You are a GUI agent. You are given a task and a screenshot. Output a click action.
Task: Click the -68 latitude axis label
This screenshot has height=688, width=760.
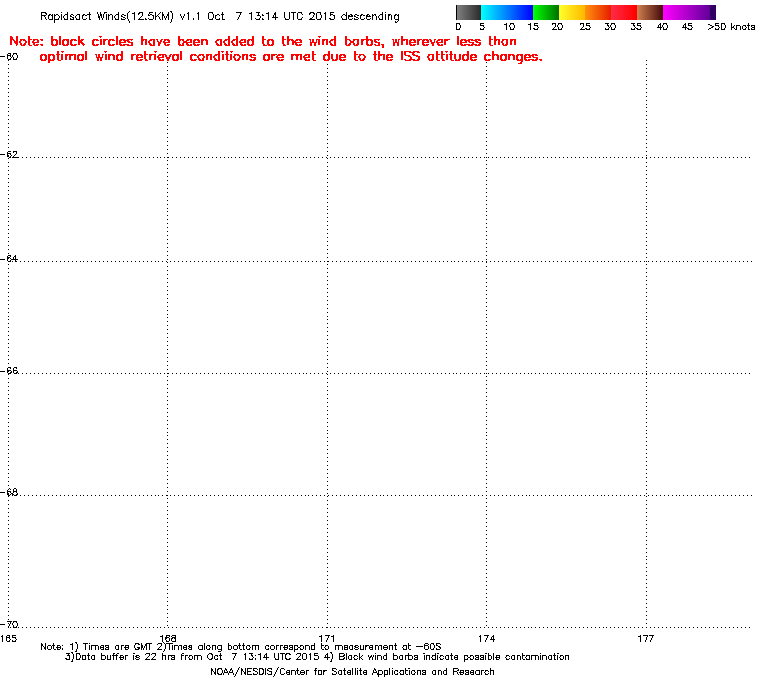(9, 492)
